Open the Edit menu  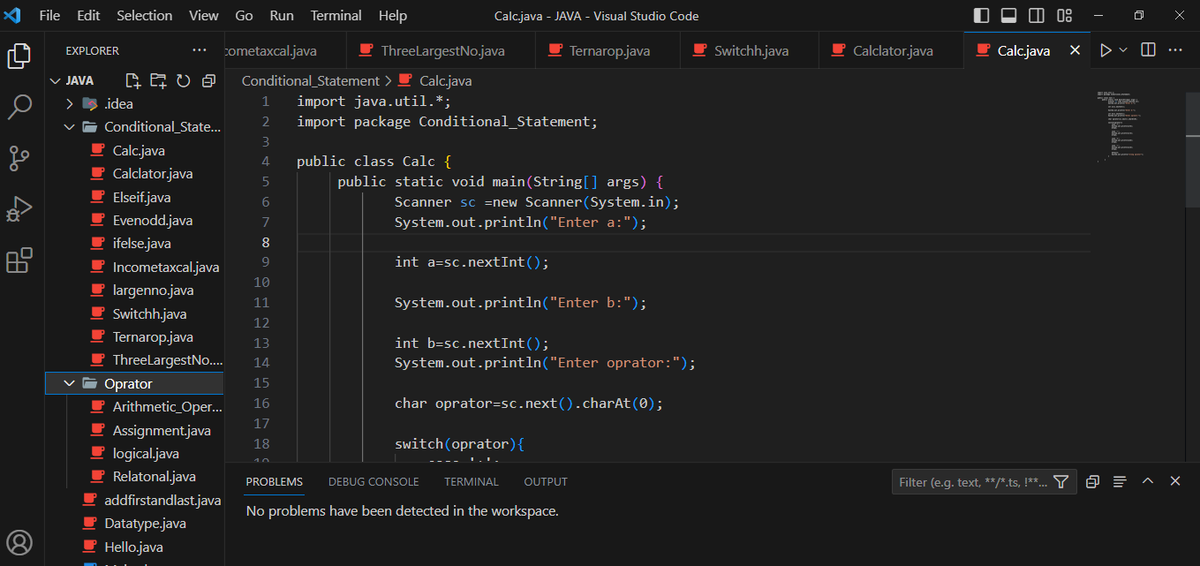(88, 16)
